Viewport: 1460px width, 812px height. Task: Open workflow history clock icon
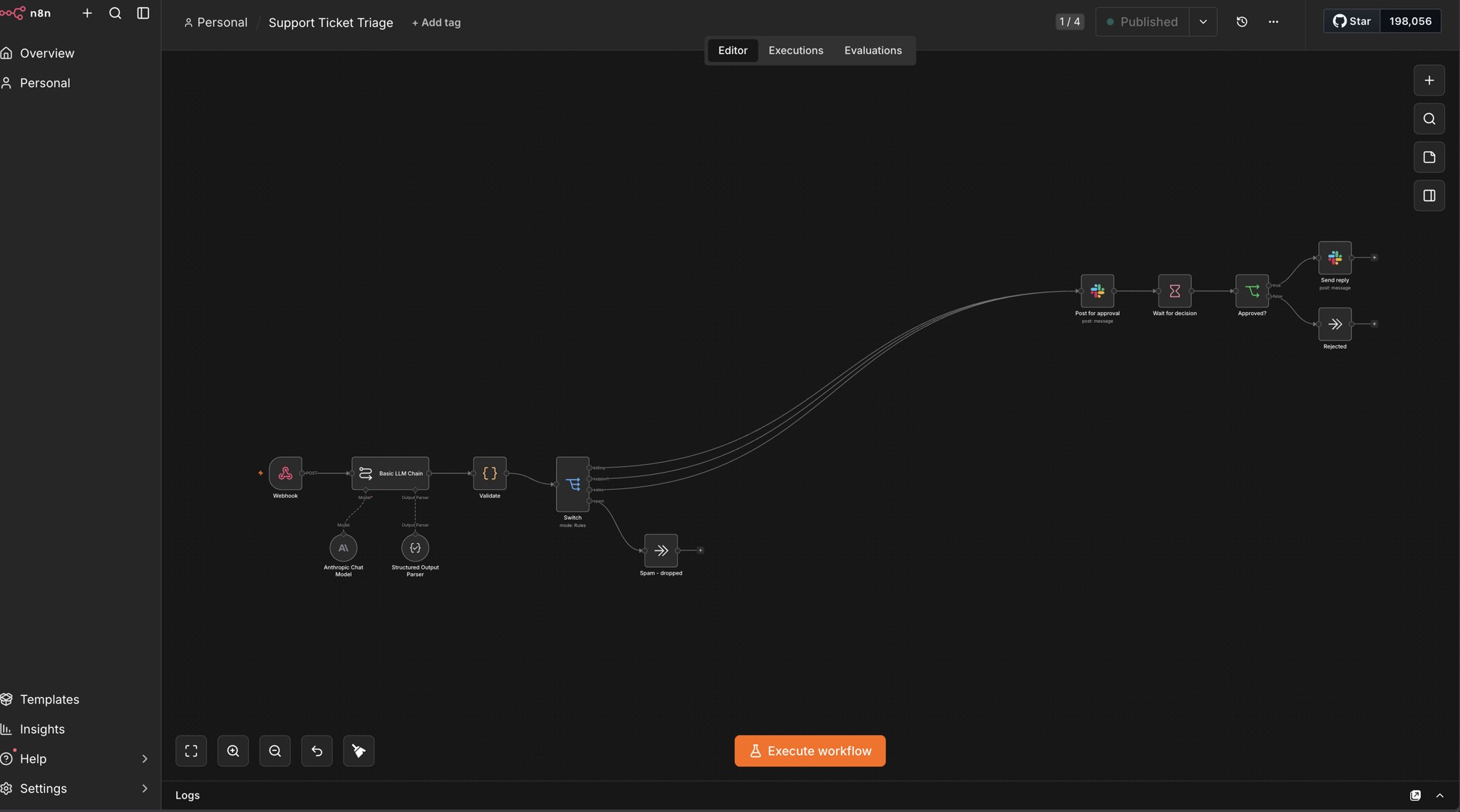click(x=1242, y=22)
